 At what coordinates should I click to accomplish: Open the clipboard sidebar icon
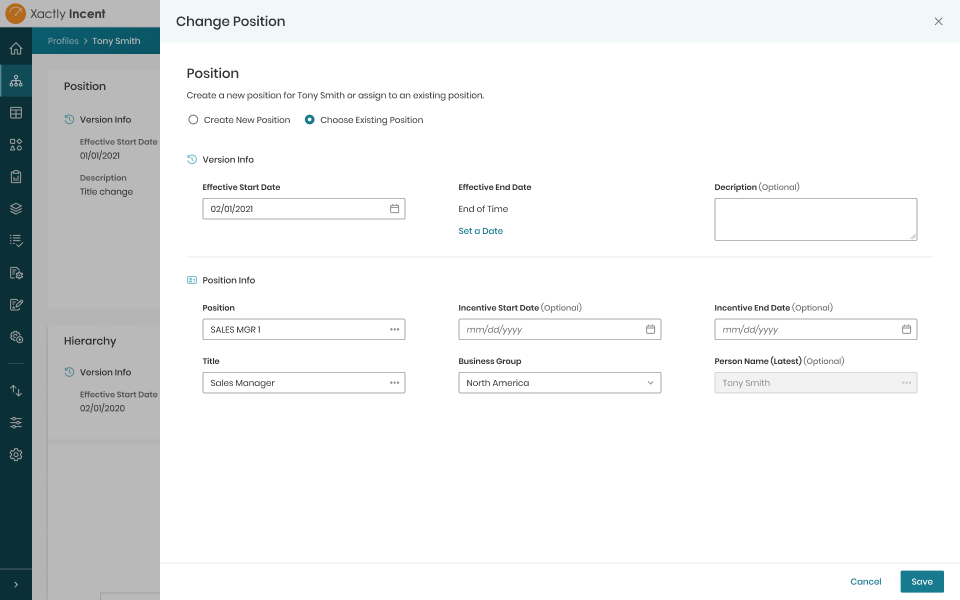pyautogui.click(x=16, y=176)
